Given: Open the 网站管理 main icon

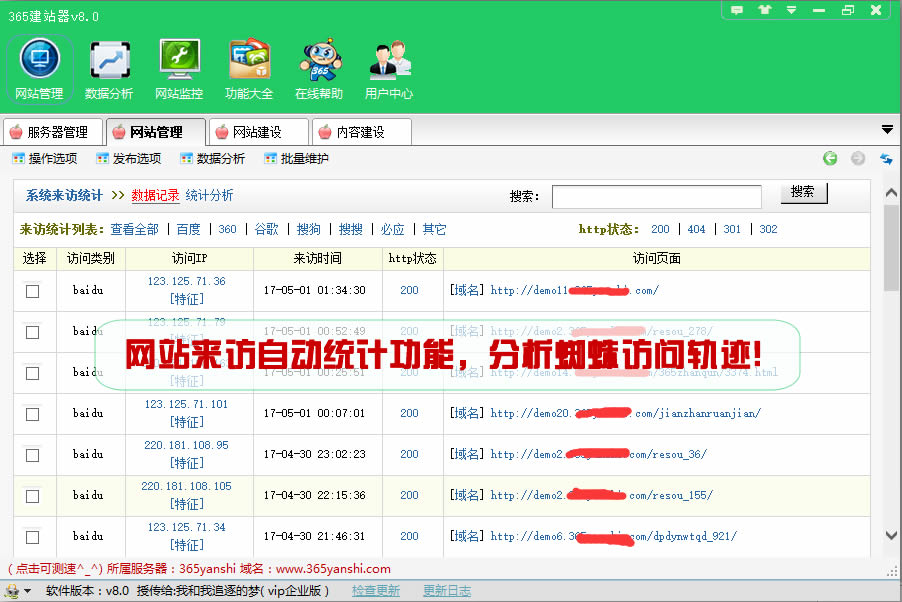Looking at the screenshot, I should click(39, 61).
